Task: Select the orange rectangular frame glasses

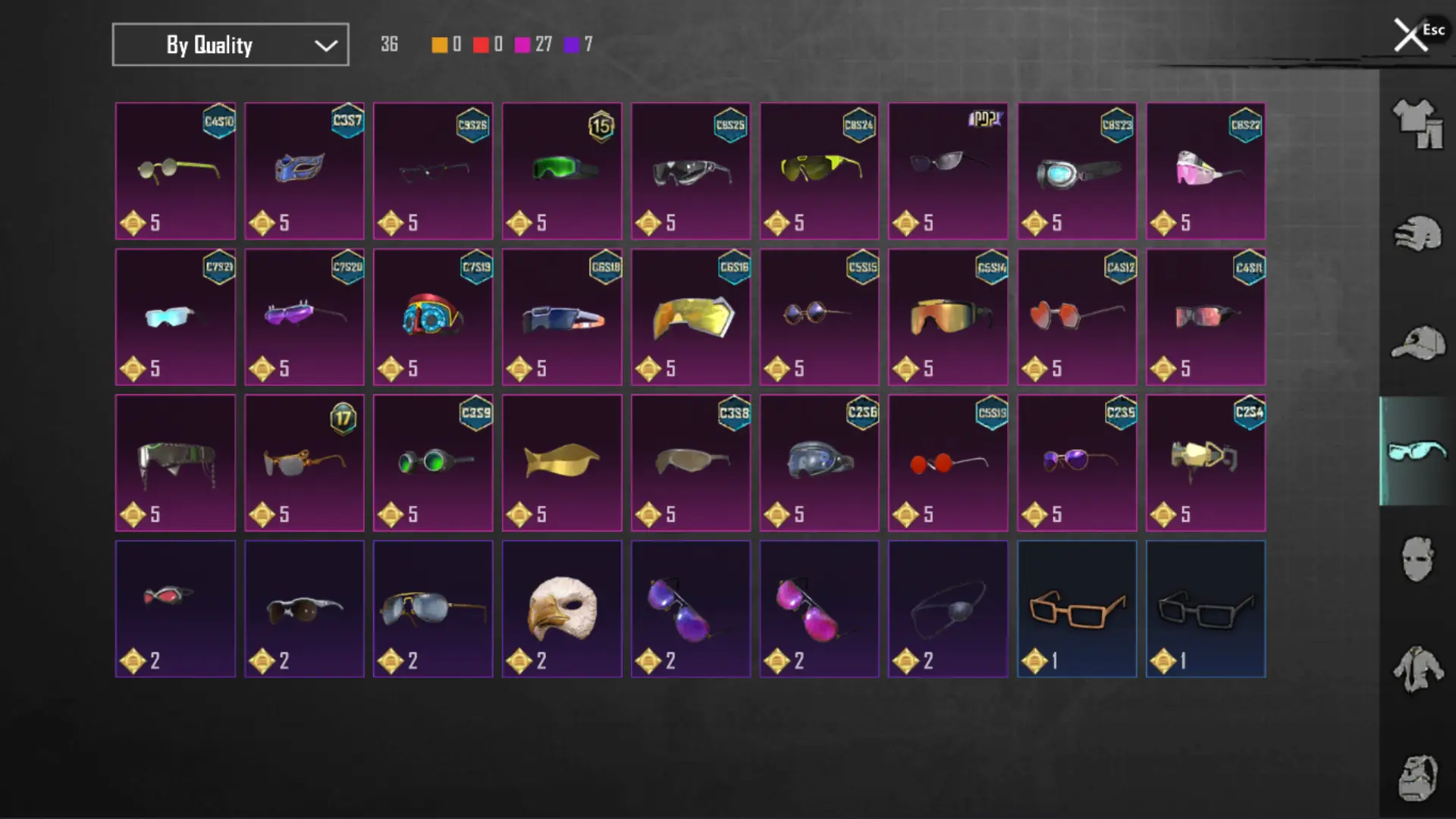Action: coord(1077,609)
